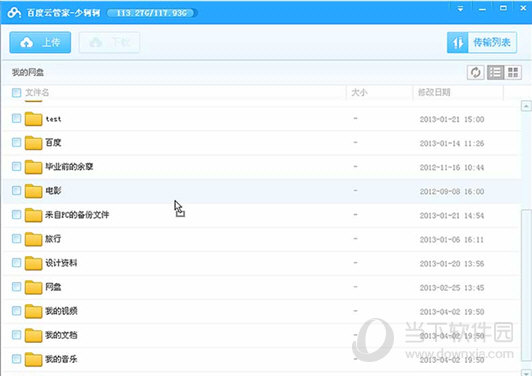
Task: Select the folder name 毕业前的余聚
Action: point(69,167)
